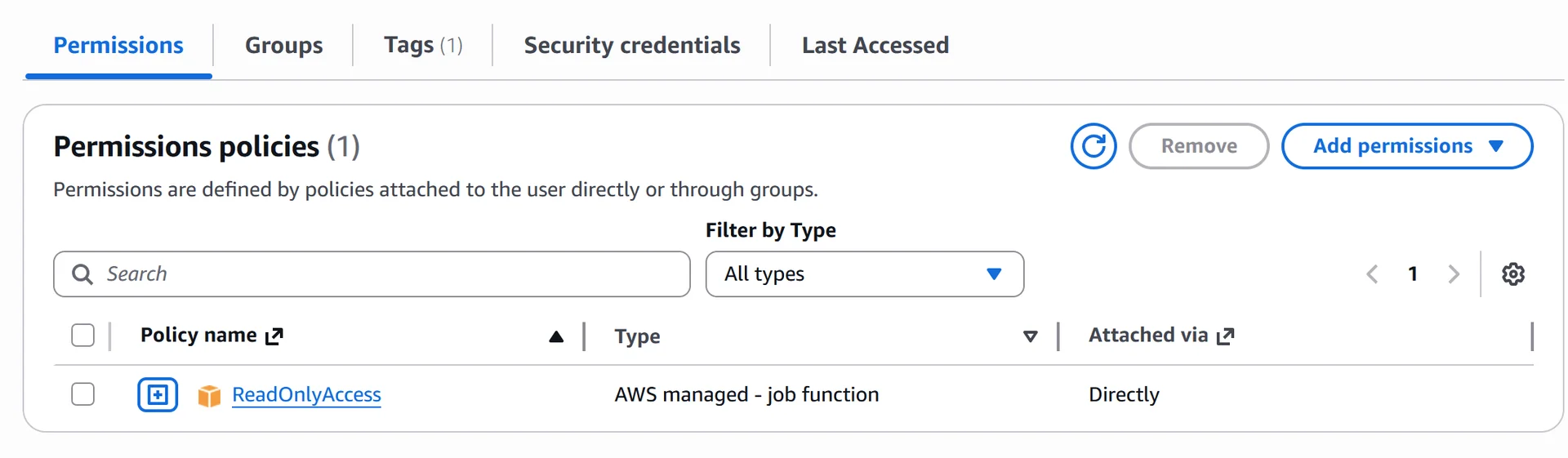The height and width of the screenshot is (458, 1568).
Task: Select all policies header checkbox
Action: coord(82,336)
